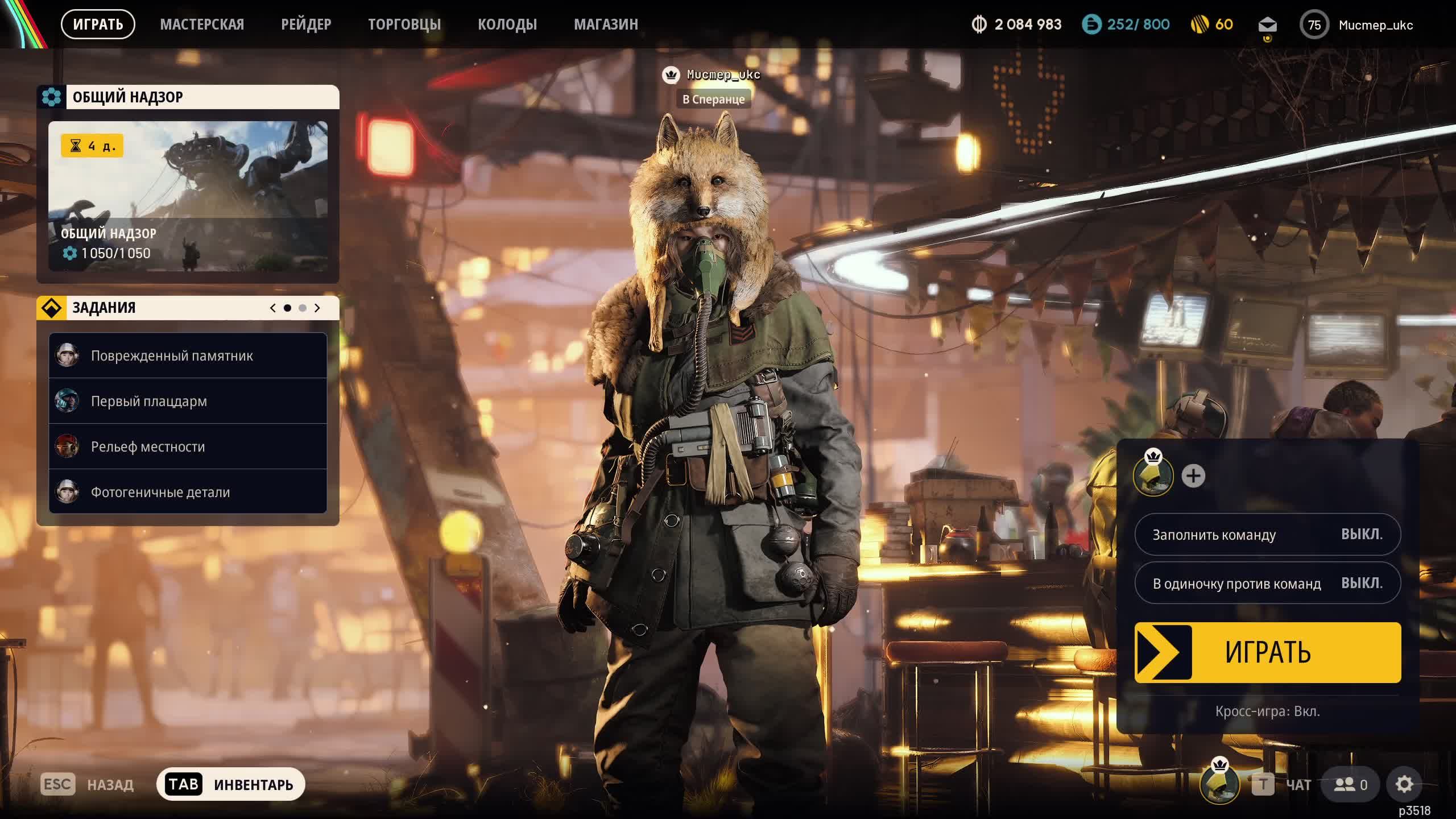The image size is (1456, 819).
Task: Go to next Задания page arrow
Action: click(317, 308)
